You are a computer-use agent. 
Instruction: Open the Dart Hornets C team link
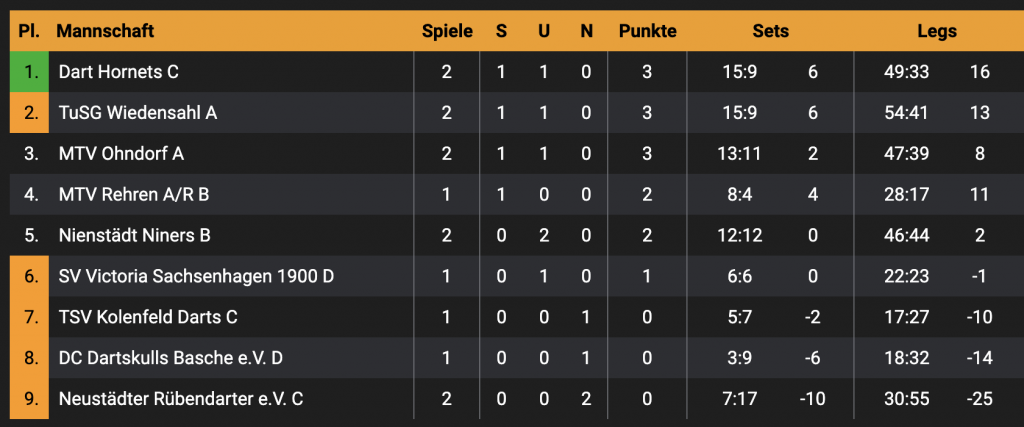119,72
